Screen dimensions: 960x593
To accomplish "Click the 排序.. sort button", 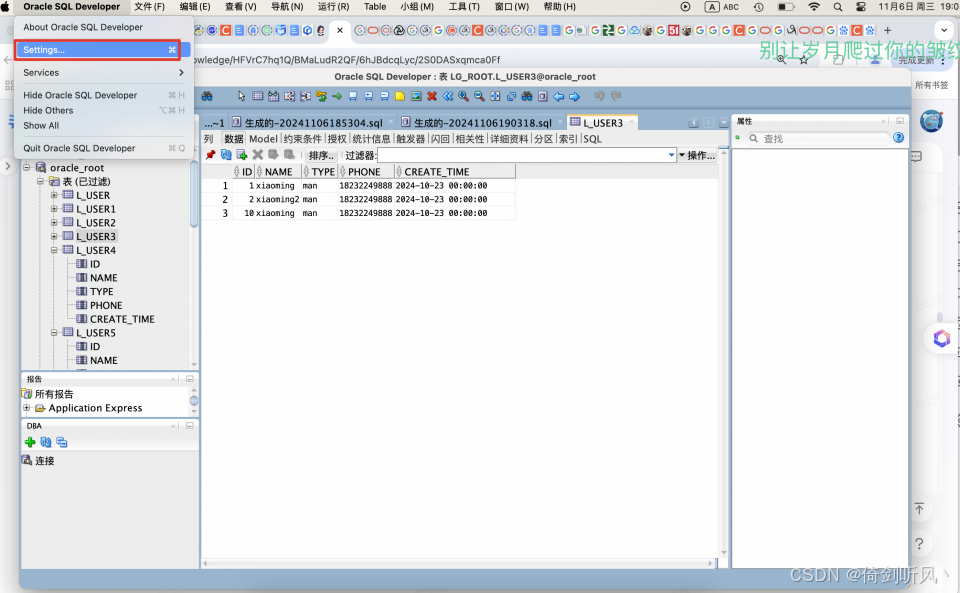I will (x=321, y=155).
